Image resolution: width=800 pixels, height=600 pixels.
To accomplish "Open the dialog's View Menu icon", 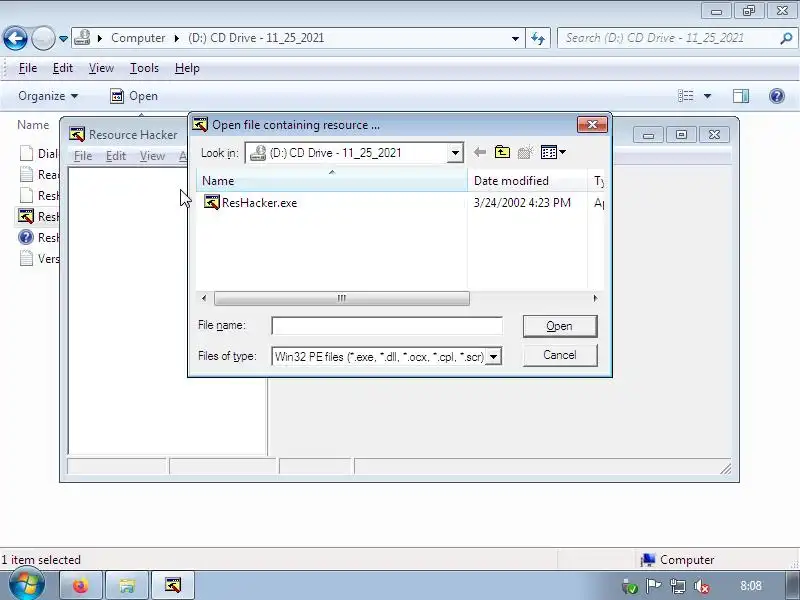I will coord(553,152).
